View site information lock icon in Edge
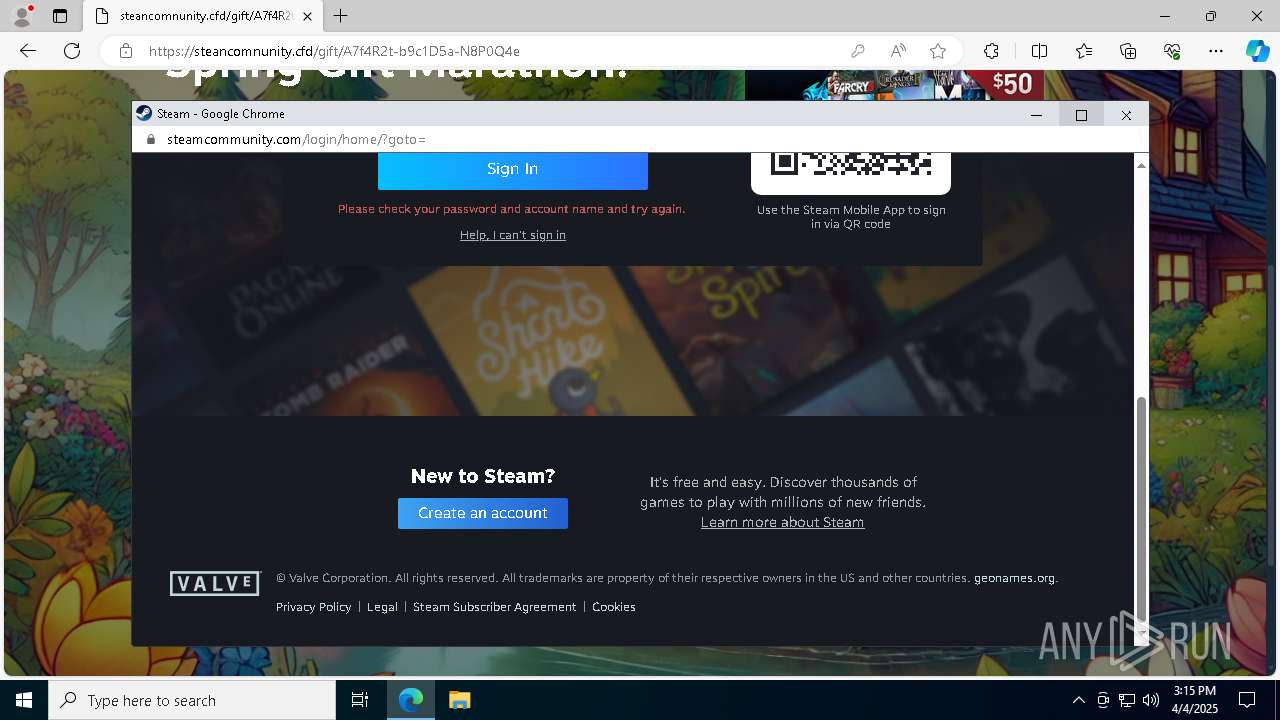The width and height of the screenshot is (1280, 720). click(126, 51)
